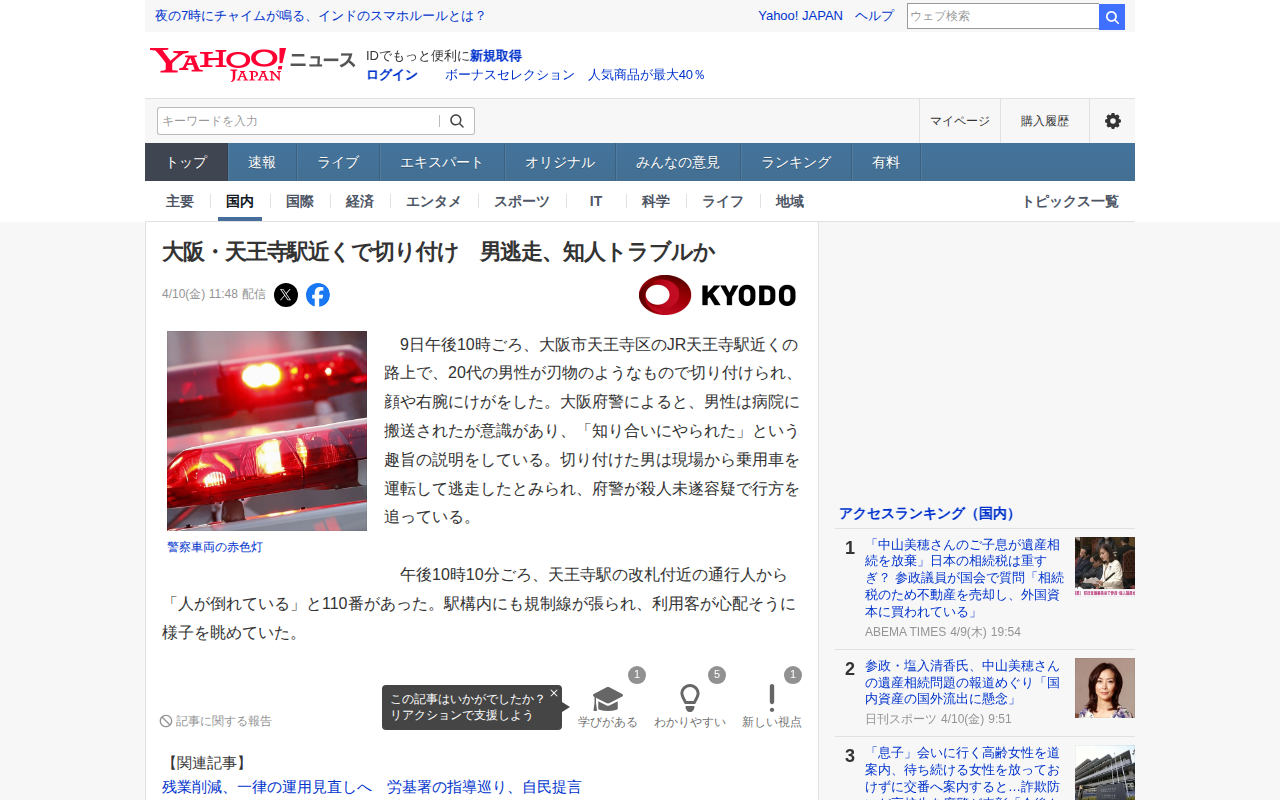Focus the ウェブ検索 input field
The image size is (1280, 800).
1003,17
